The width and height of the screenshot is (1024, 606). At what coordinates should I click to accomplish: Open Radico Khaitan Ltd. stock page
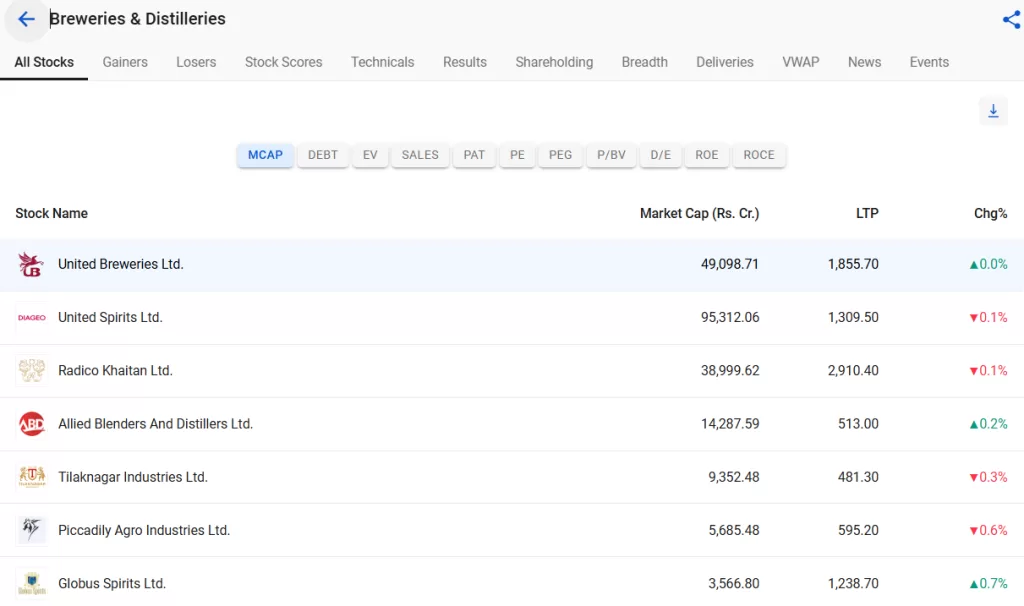tap(116, 370)
